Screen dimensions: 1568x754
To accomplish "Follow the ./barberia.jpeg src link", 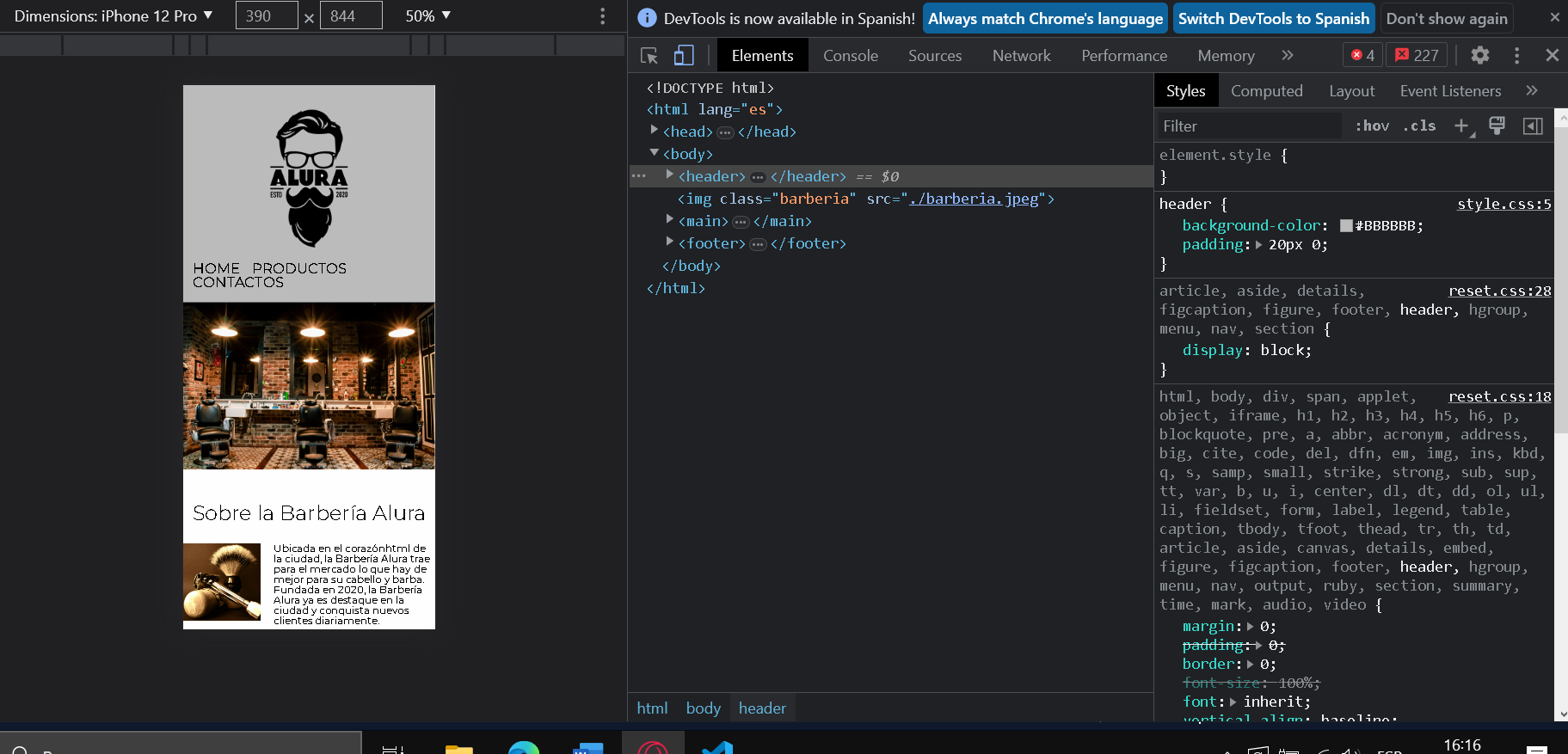I will click(974, 199).
